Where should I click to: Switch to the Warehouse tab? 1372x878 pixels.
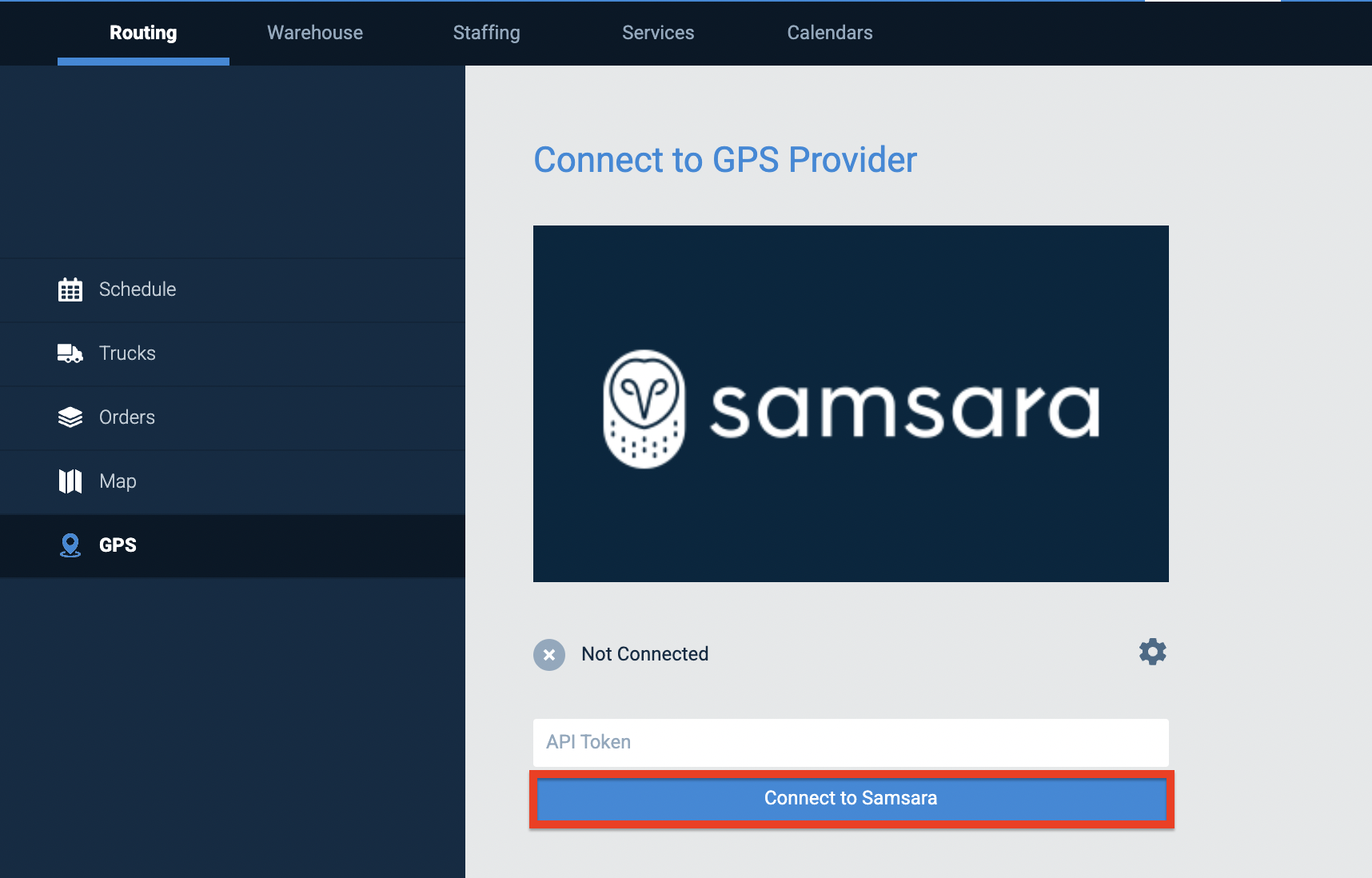coord(315,33)
